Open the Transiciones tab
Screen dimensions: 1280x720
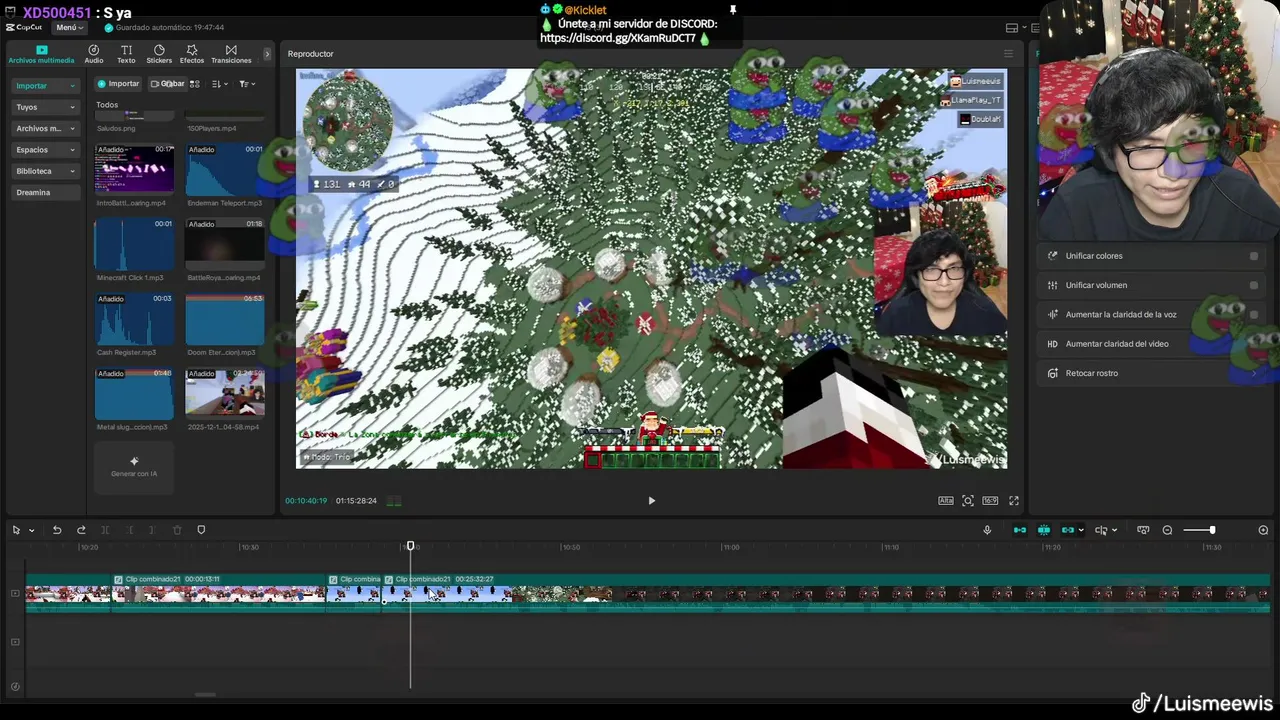231,54
